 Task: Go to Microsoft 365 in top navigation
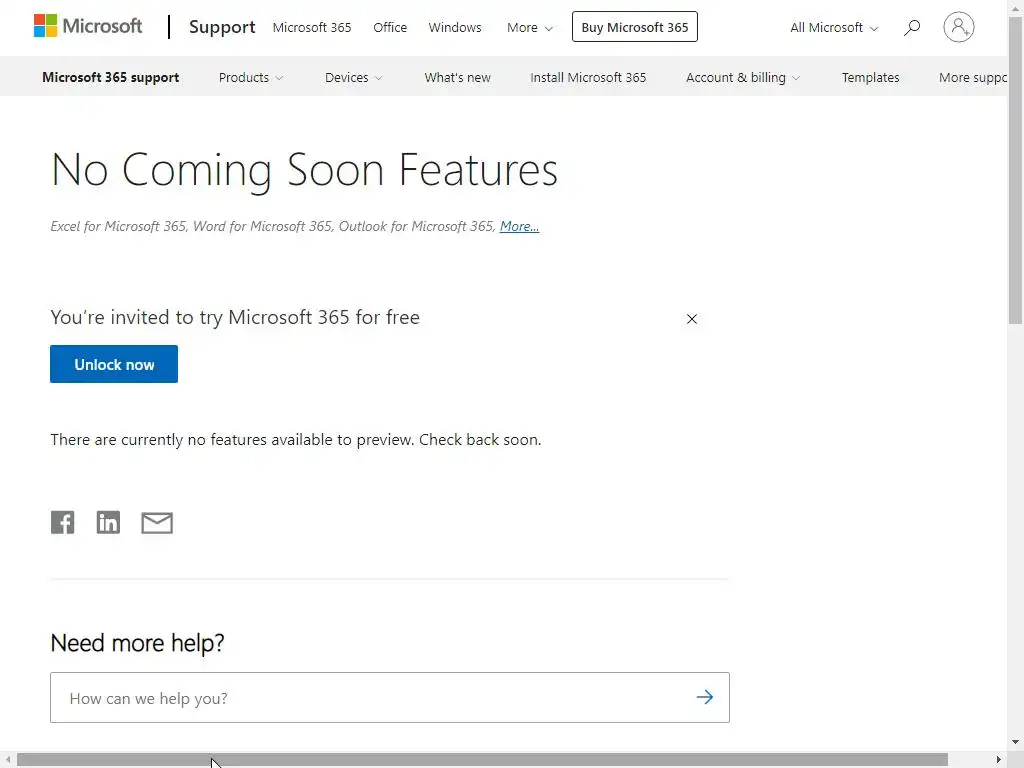click(x=312, y=27)
